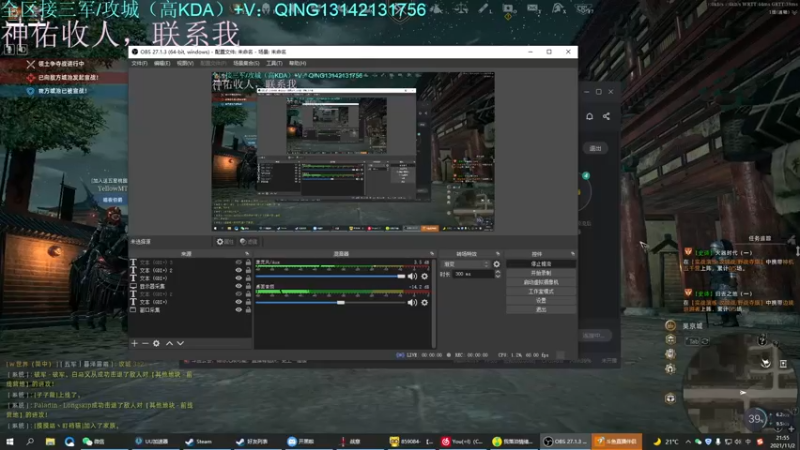Open 帮助(H) menu in OBS
Screen dimensions: 800x450
(297, 63)
